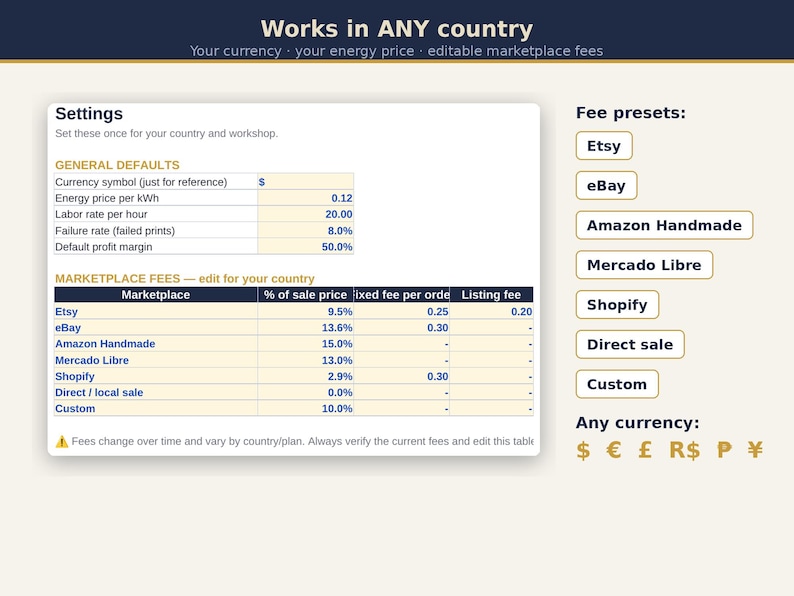Select Shopify 2.9% cell
Image resolution: width=794 pixels, height=596 pixels.
(305, 376)
